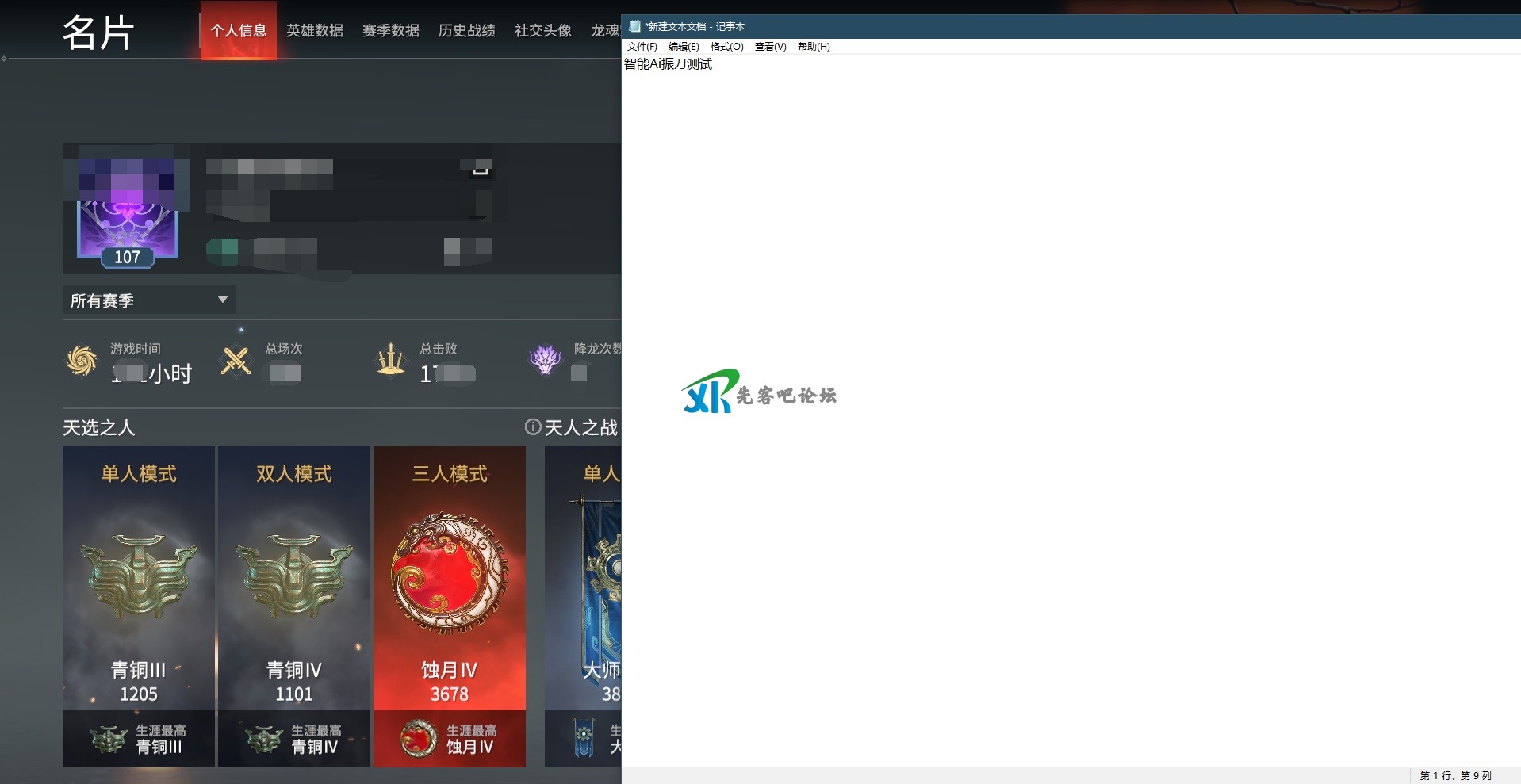
Task: Click the bronze emblem in 单人模式 card
Action: pos(139,575)
